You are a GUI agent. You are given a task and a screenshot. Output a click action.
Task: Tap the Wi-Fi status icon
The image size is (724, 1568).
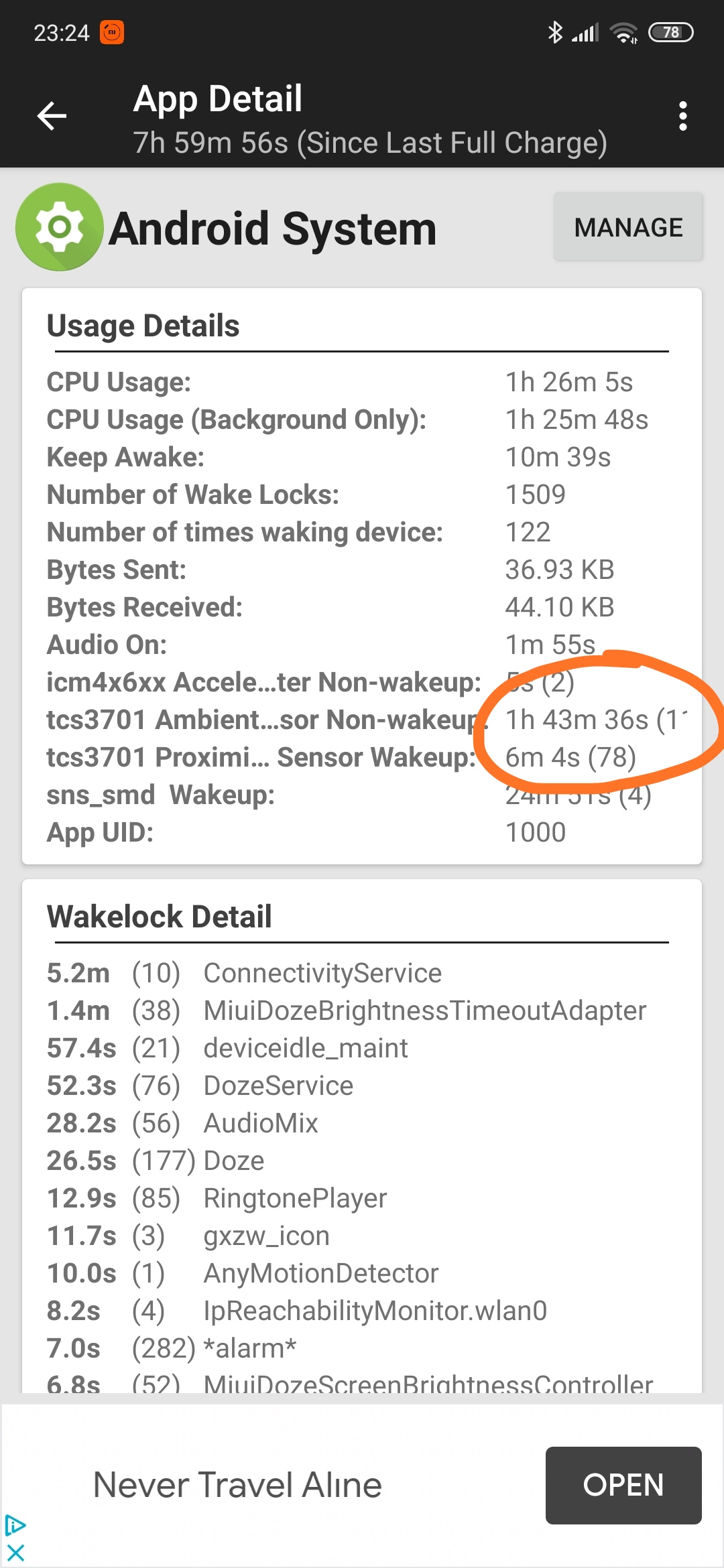pyautogui.click(x=623, y=32)
